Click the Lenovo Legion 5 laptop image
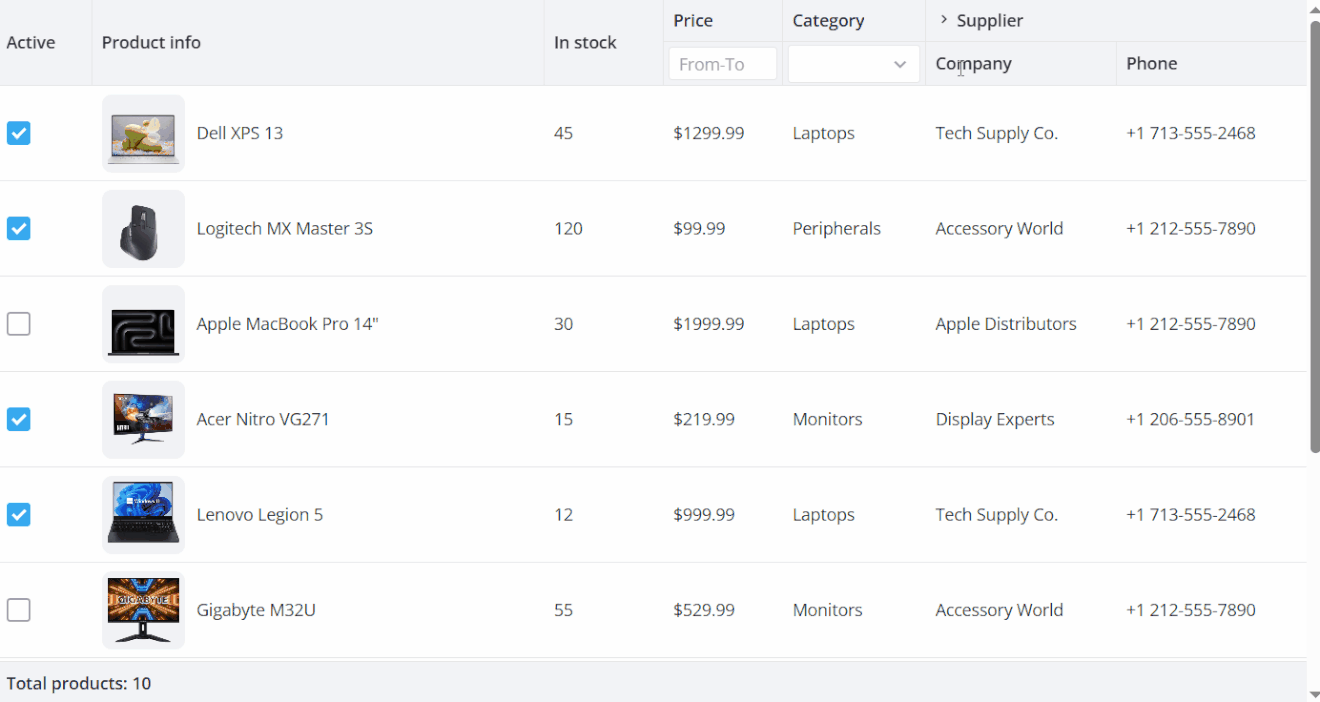The height and width of the screenshot is (702, 1320). (x=143, y=515)
